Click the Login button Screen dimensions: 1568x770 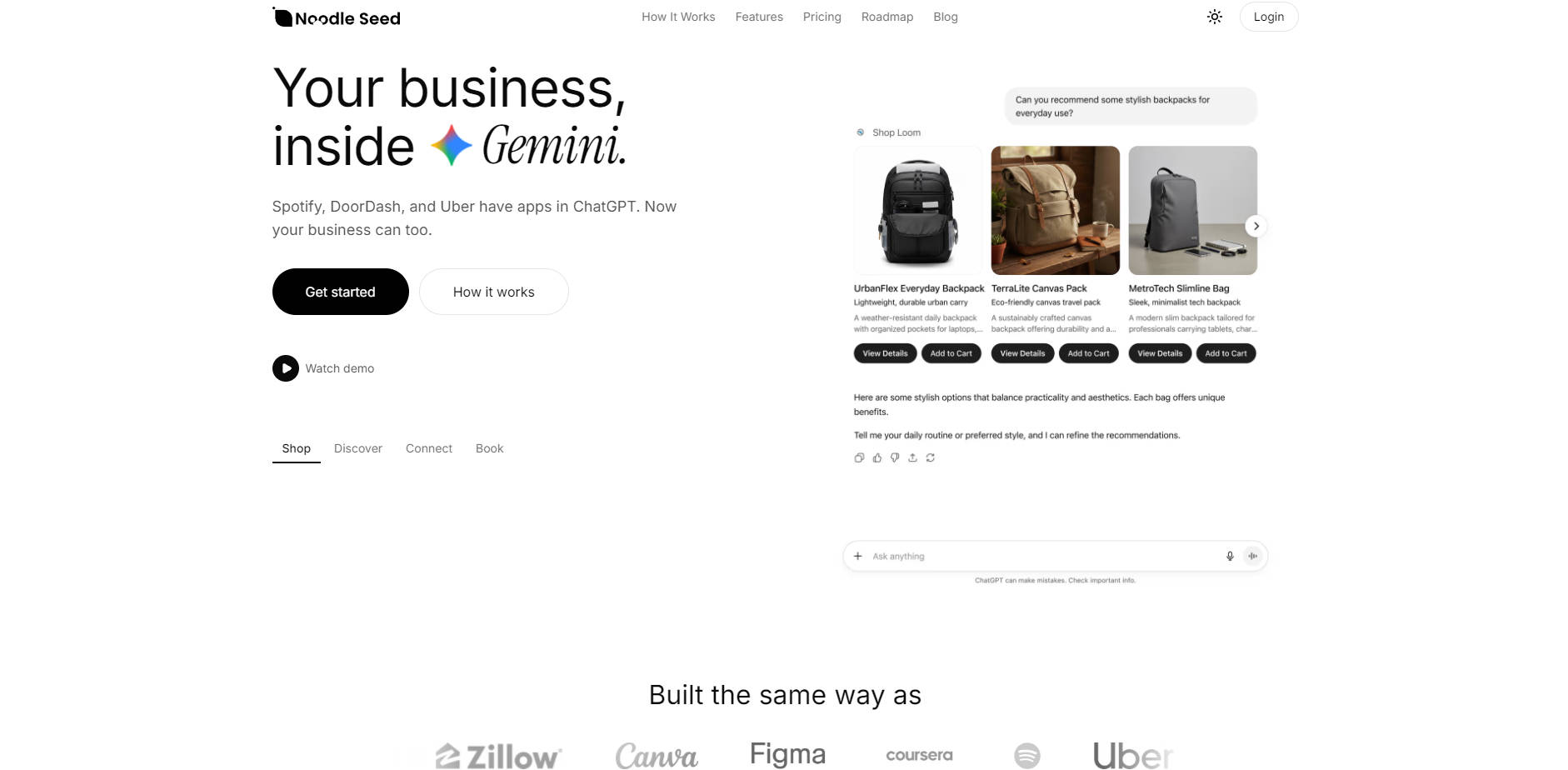pyautogui.click(x=1269, y=17)
